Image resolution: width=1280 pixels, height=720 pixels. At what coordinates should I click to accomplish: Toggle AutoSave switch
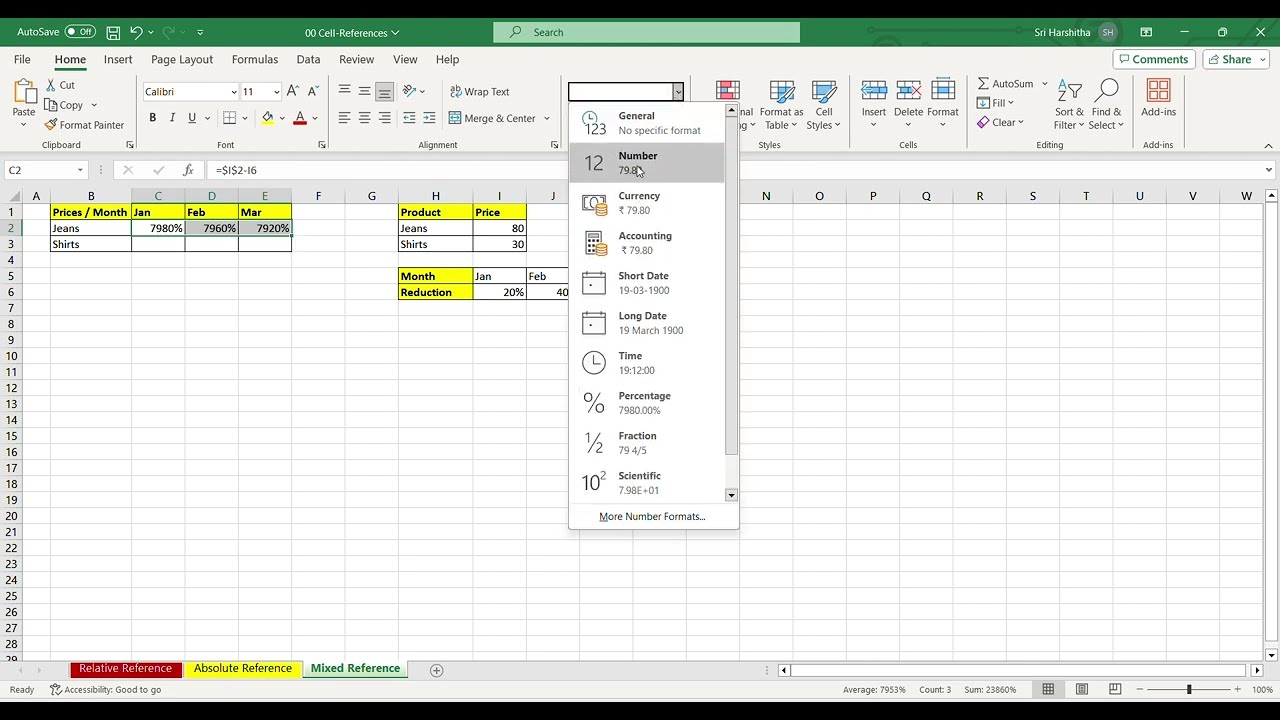pyautogui.click(x=80, y=32)
